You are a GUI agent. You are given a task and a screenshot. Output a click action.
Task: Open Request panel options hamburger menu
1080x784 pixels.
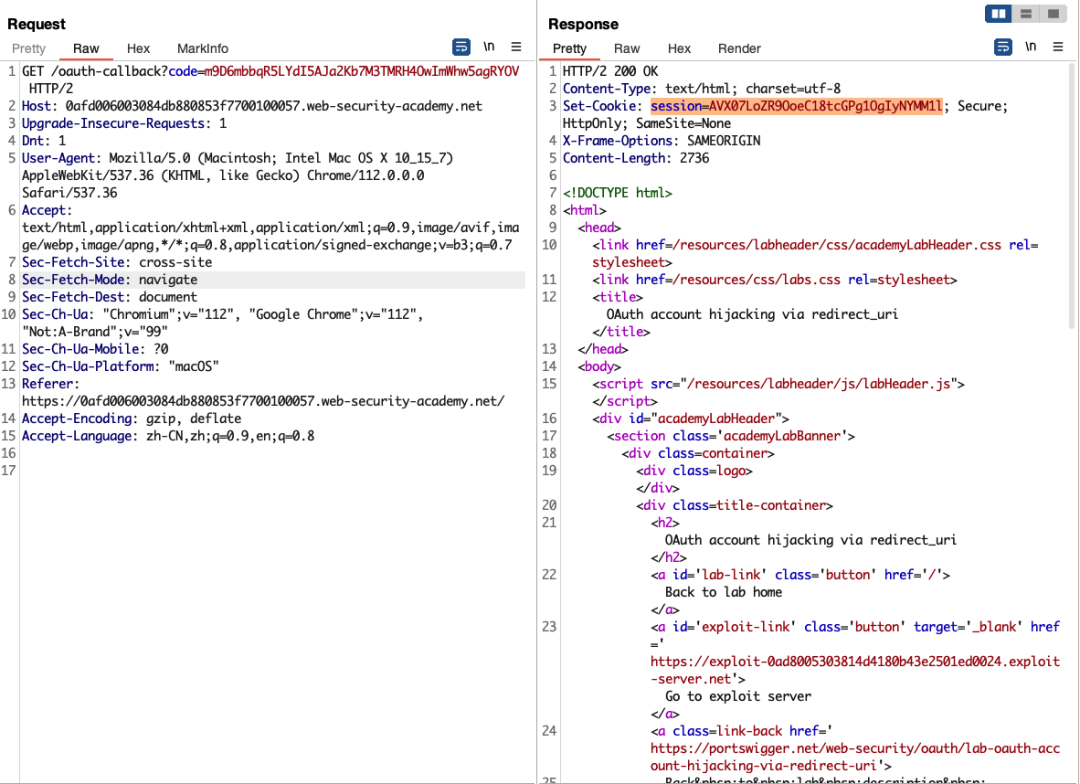[516, 46]
